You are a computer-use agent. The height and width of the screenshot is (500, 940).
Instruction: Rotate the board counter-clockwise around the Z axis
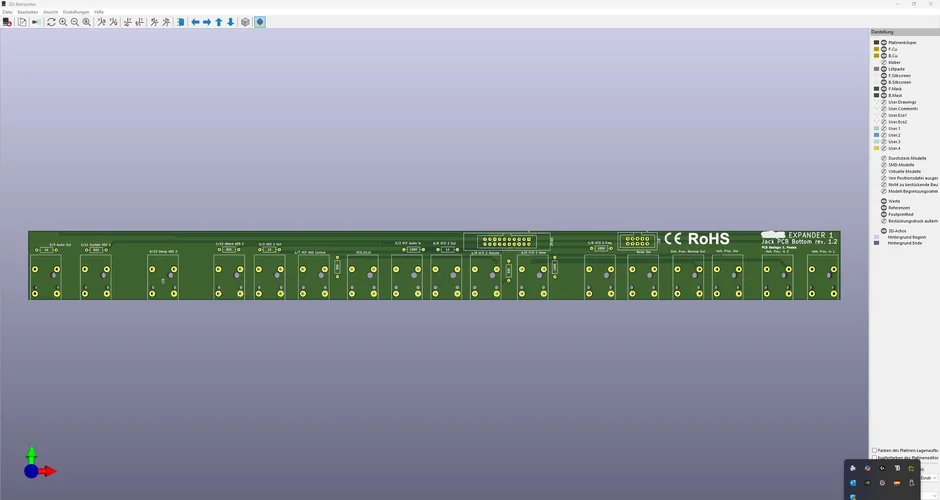(166, 22)
